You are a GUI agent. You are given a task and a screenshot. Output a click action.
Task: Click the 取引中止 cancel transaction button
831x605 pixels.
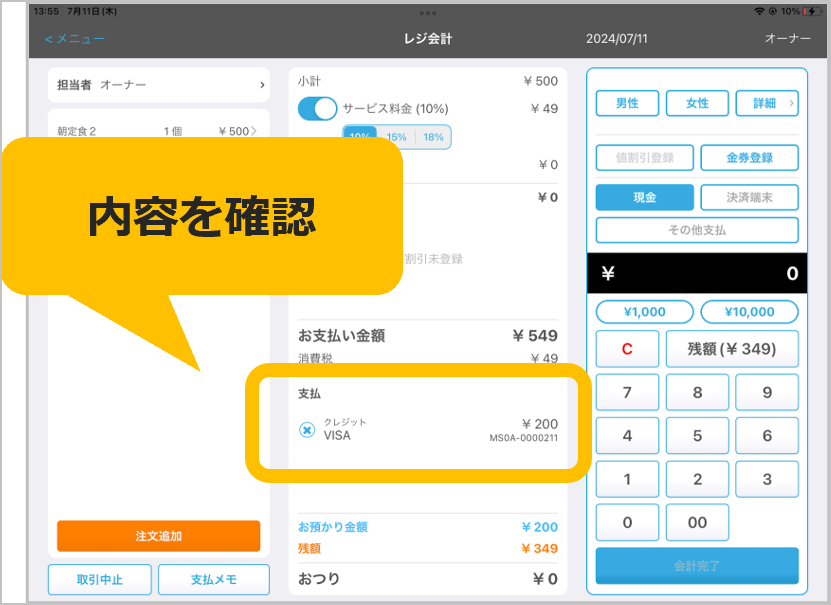pos(100,579)
